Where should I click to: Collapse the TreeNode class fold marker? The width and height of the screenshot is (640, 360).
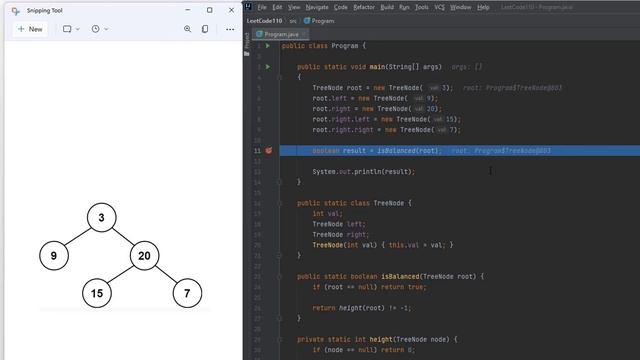click(280, 203)
